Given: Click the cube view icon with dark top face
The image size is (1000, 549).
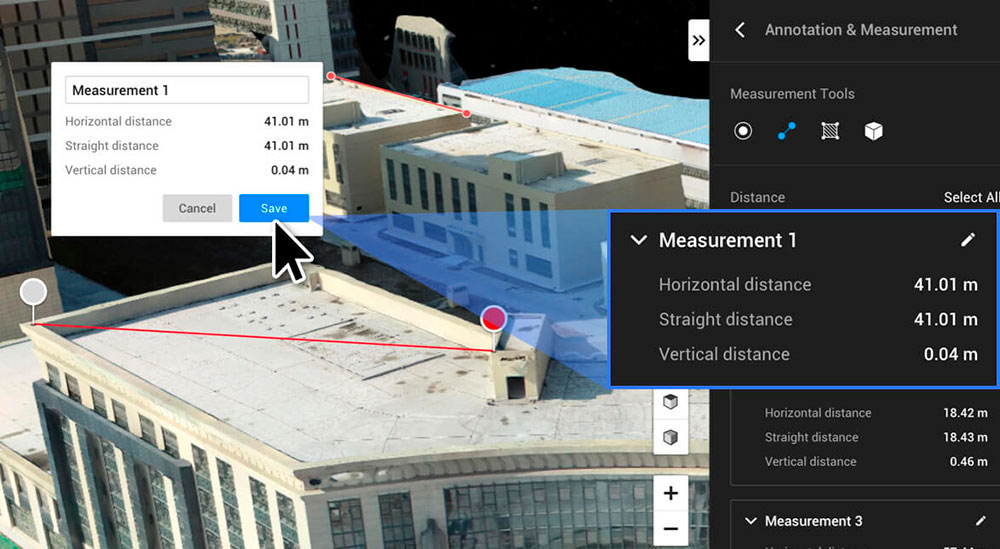Looking at the screenshot, I should point(670,402).
